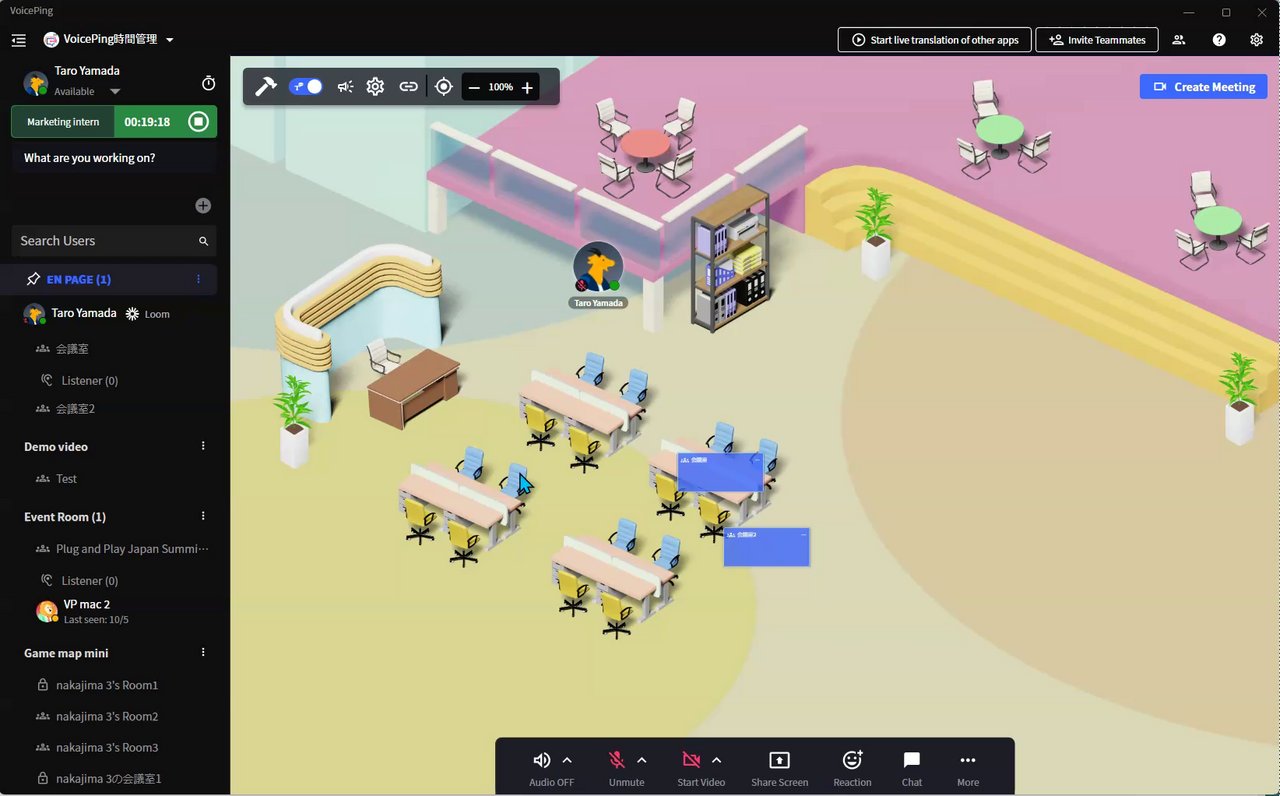Viewport: 1280px width, 796px height.
Task: Open the time tracker stopwatch icon
Action: 208,83
